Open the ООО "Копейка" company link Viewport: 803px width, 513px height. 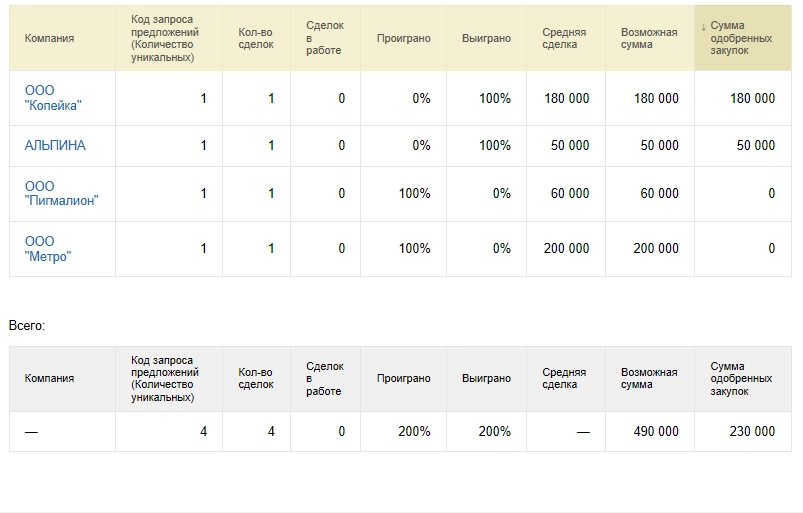coord(52,98)
